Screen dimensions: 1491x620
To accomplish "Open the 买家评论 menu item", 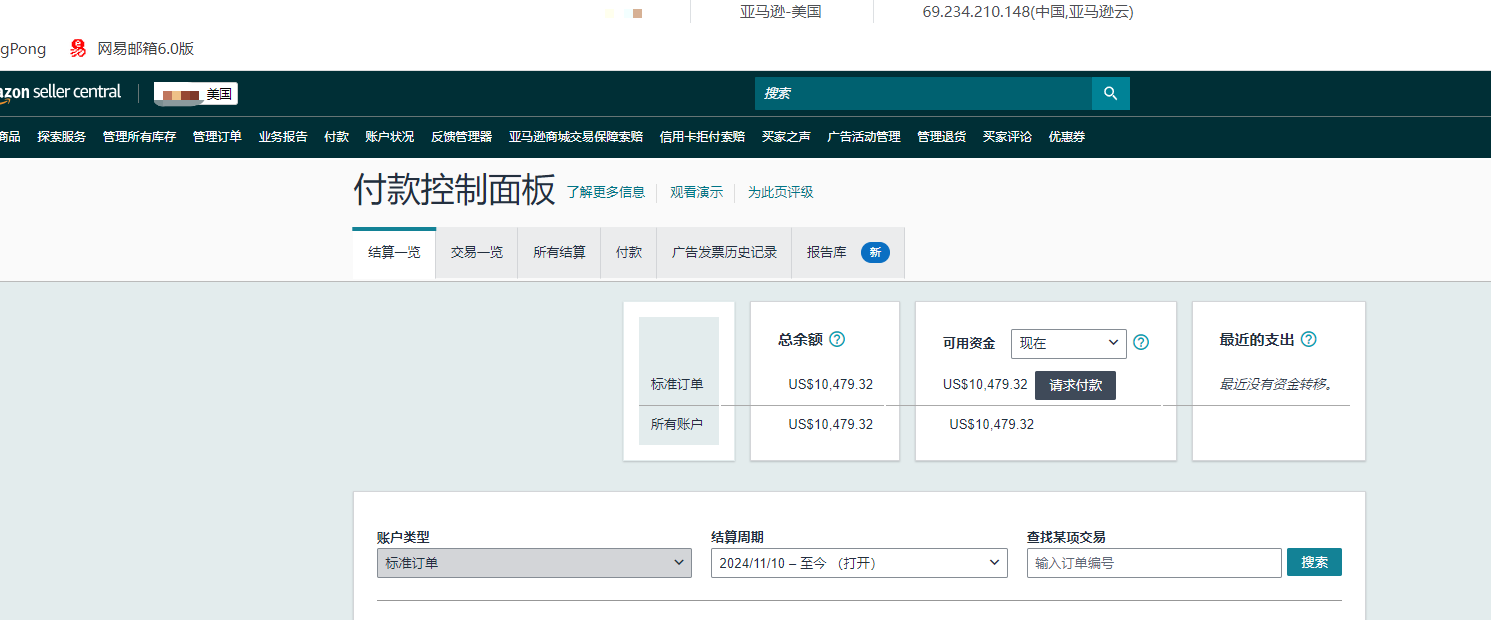I will pyautogui.click(x=1007, y=137).
